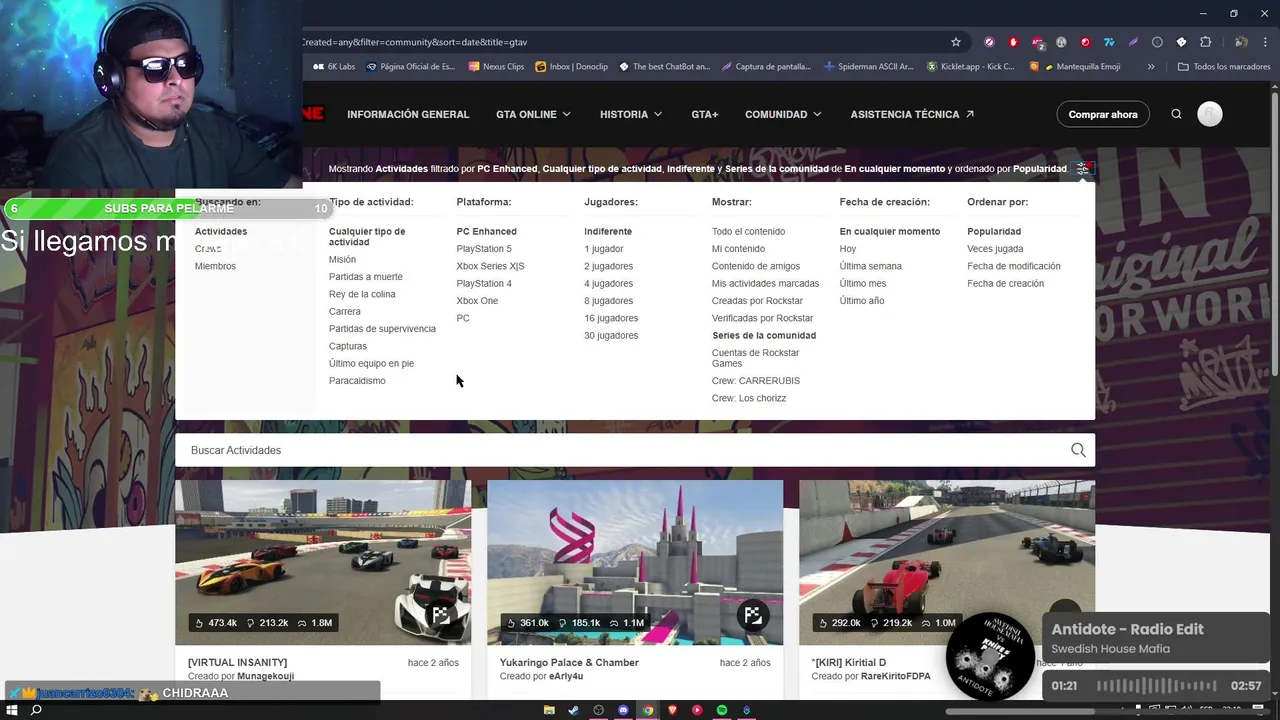Image resolution: width=1280 pixels, height=720 pixels.
Task: Select the 30 jugadores filter
Action: click(611, 335)
